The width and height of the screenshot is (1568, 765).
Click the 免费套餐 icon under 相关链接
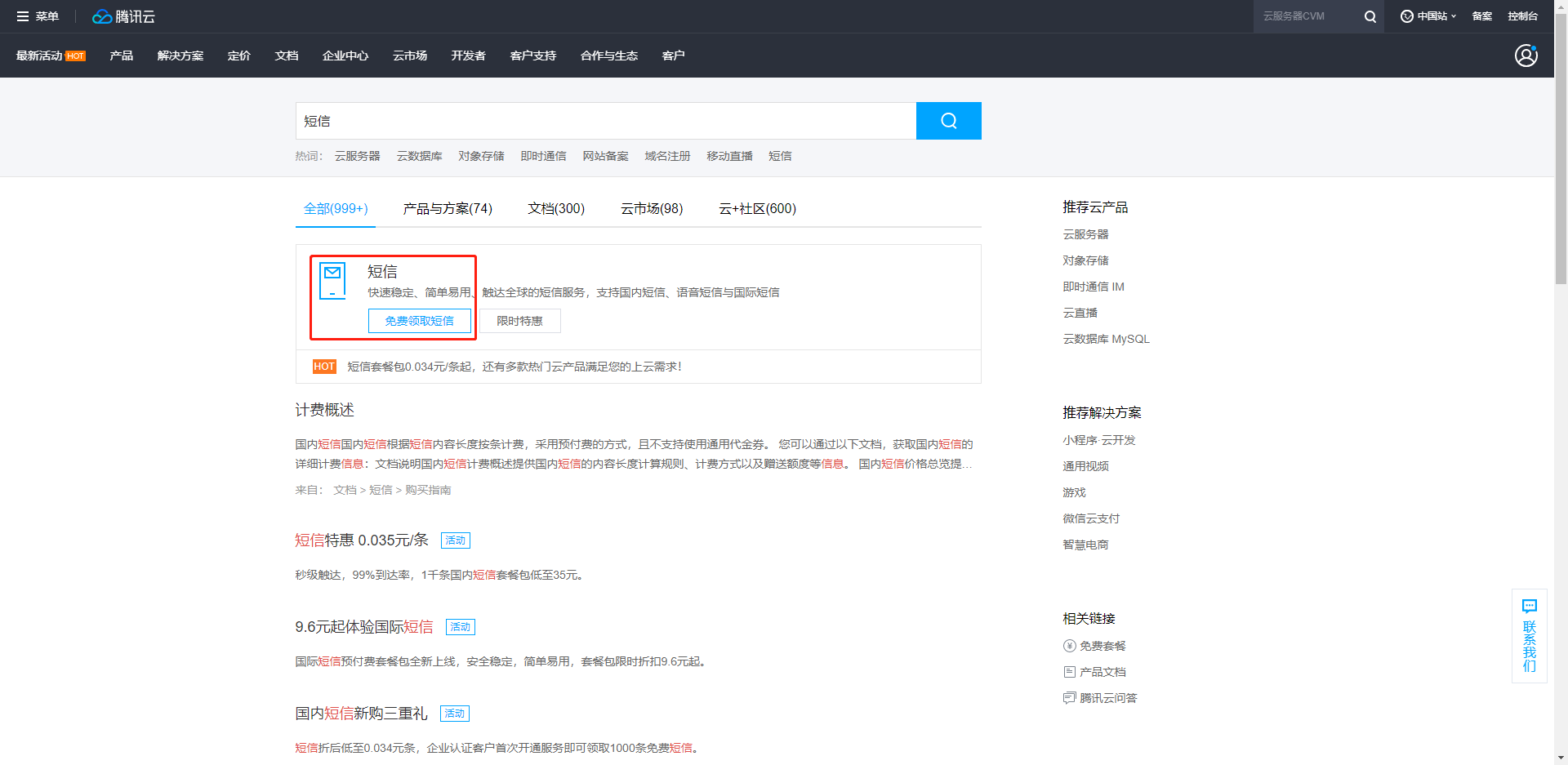(x=1068, y=645)
